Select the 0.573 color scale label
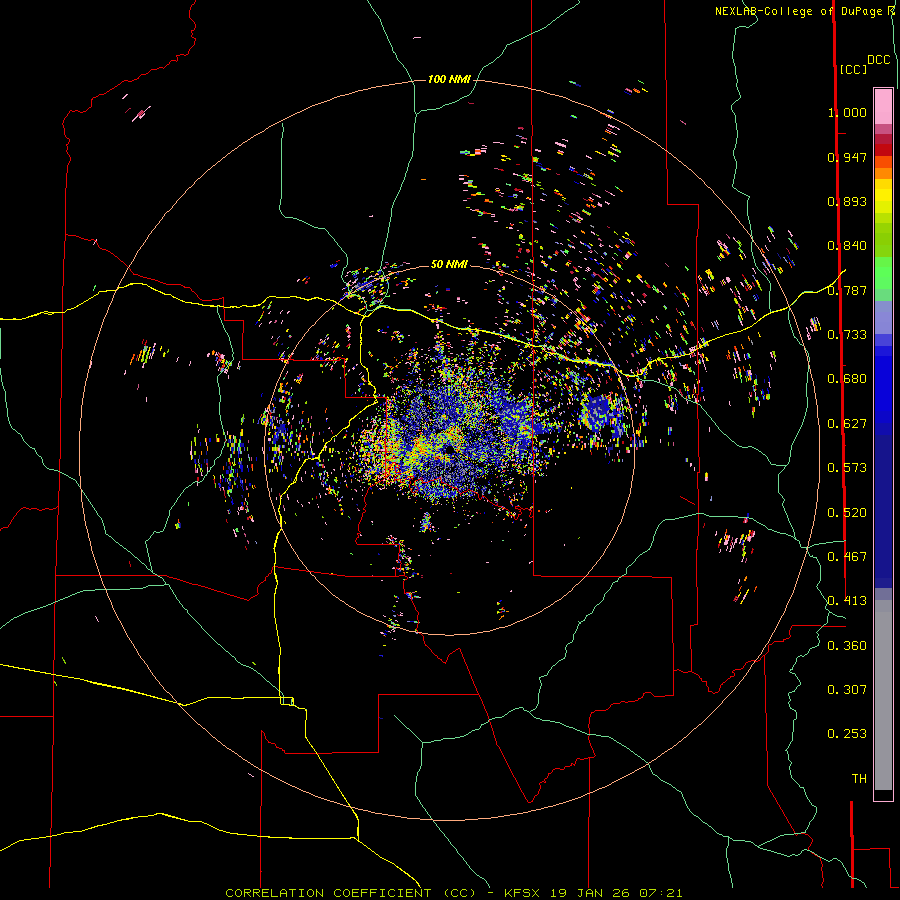900x900 pixels. pos(847,468)
